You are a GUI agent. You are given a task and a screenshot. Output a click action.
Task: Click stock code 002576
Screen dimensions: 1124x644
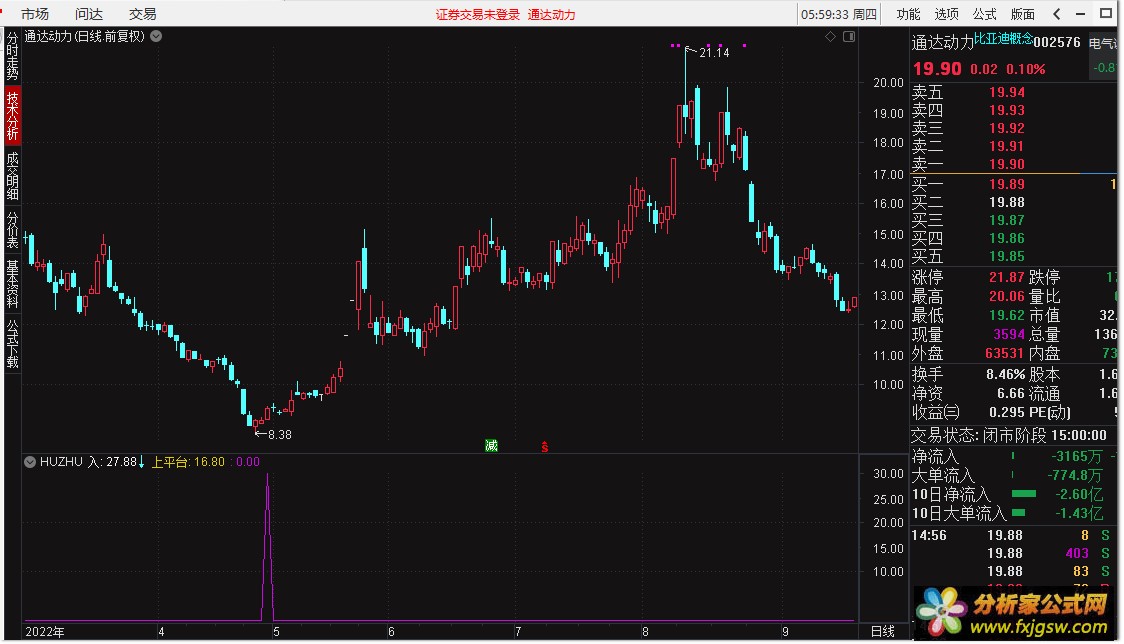tap(1057, 42)
